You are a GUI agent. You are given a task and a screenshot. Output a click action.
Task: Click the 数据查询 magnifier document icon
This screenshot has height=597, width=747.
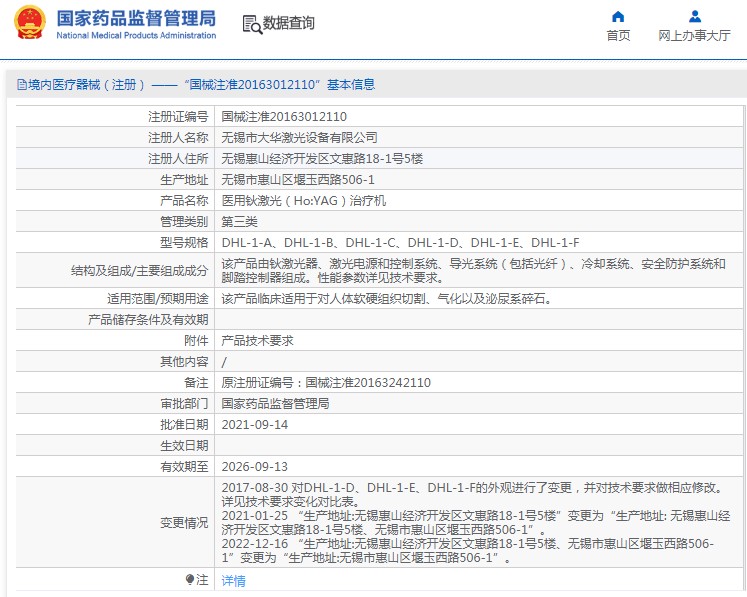tap(252, 24)
